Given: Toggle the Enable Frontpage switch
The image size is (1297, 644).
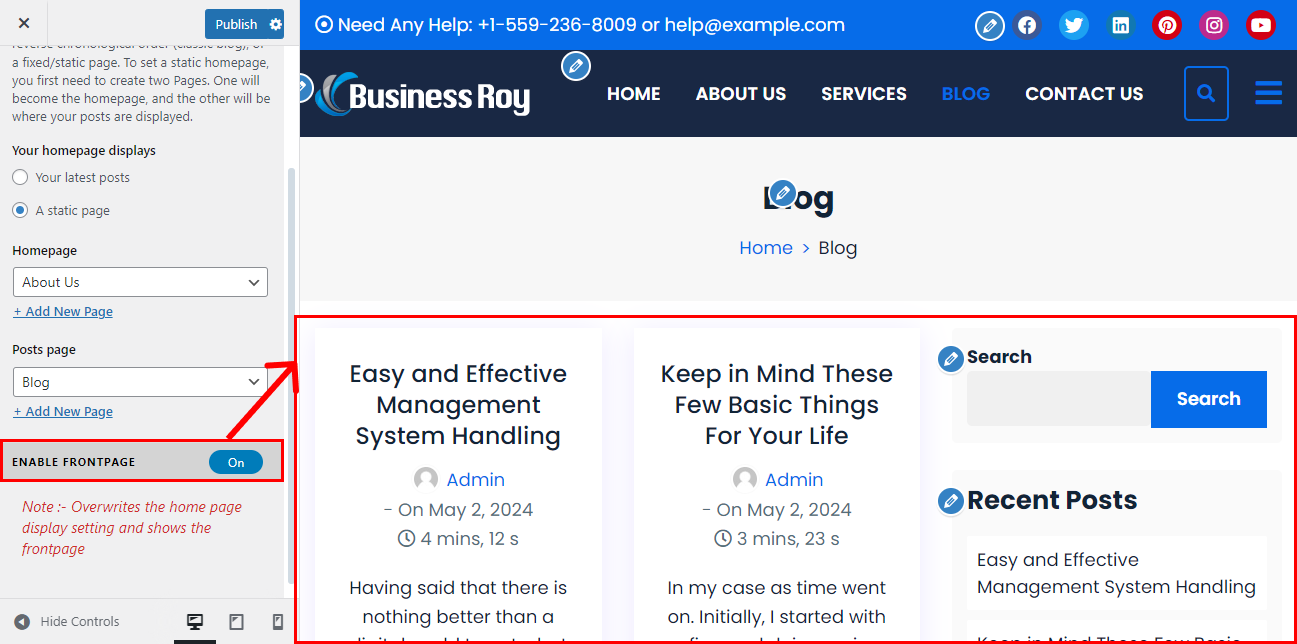Looking at the screenshot, I should 236,462.
